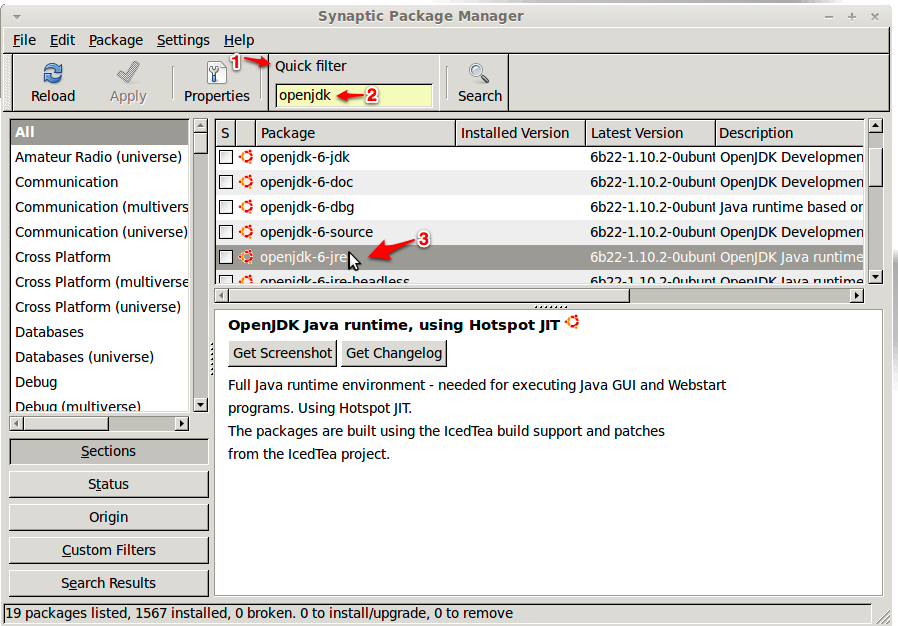Click the sections list horizontal scrollbar thumb
This screenshot has height=626, width=898.
[x=66, y=424]
